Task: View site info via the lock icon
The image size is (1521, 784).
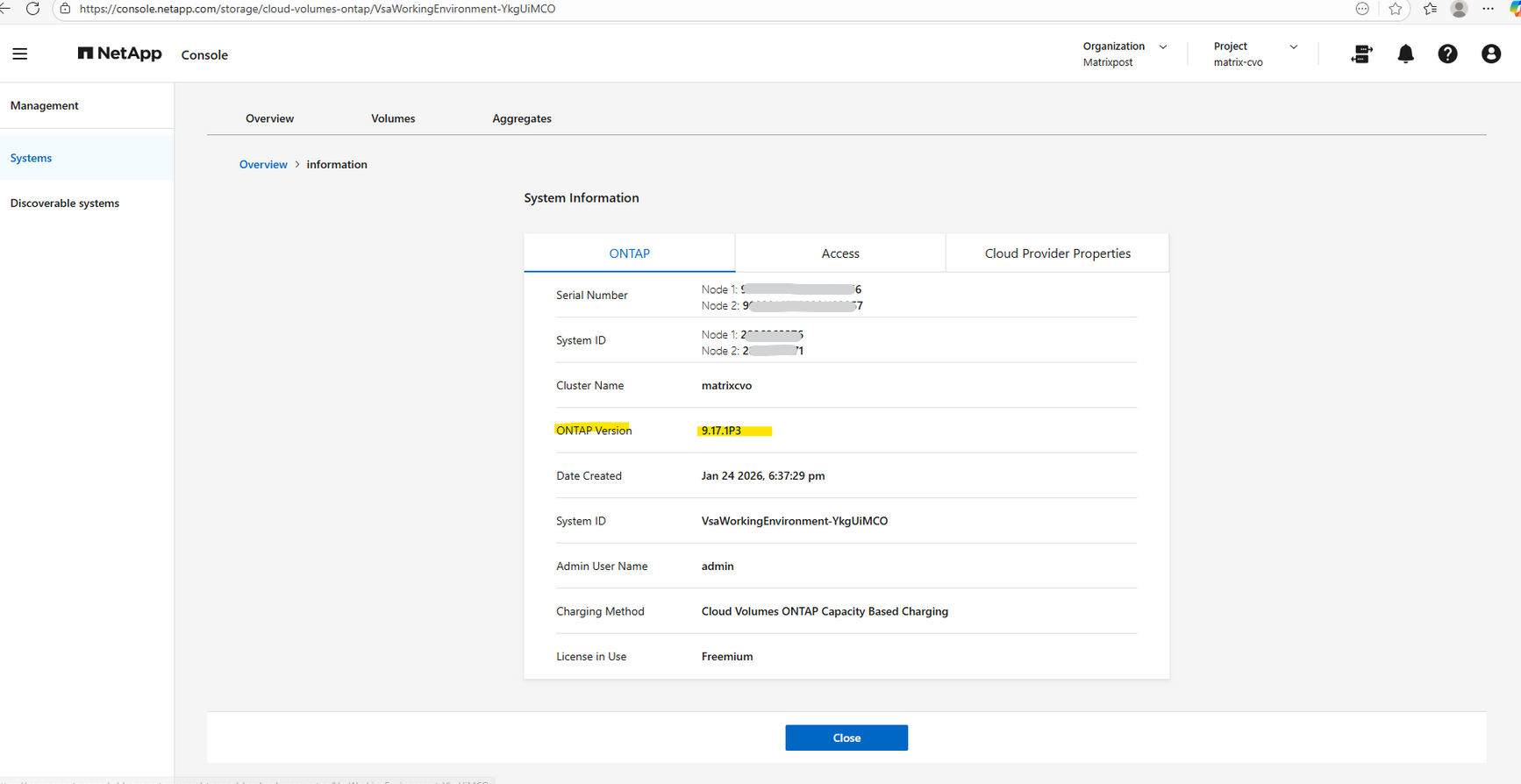Action: tap(65, 9)
